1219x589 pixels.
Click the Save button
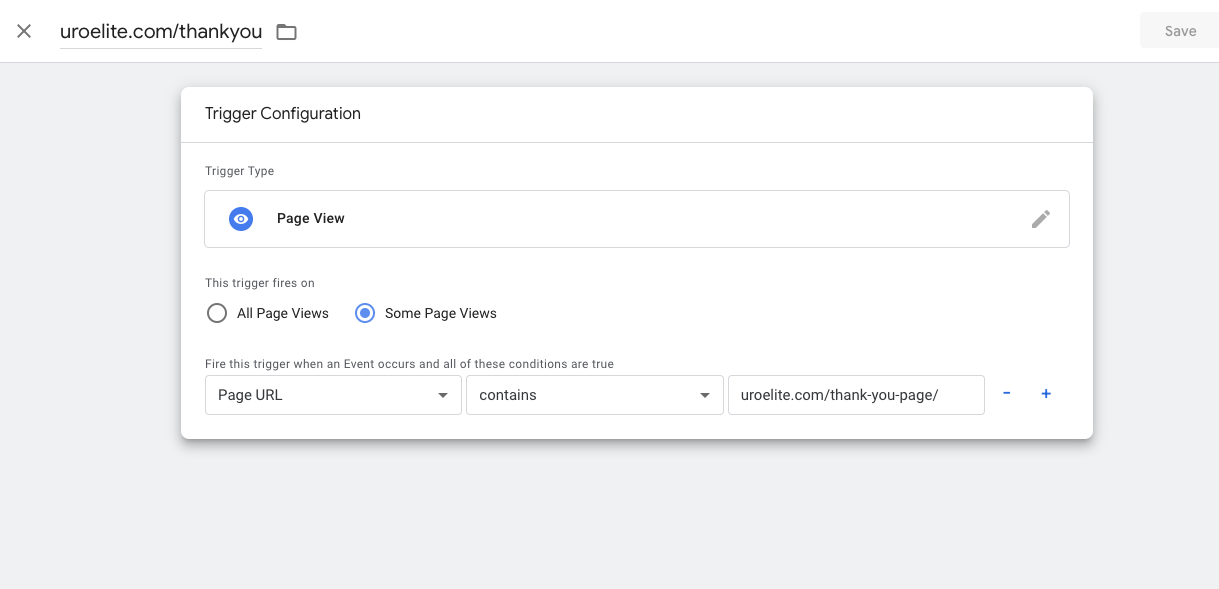pyautogui.click(x=1180, y=31)
